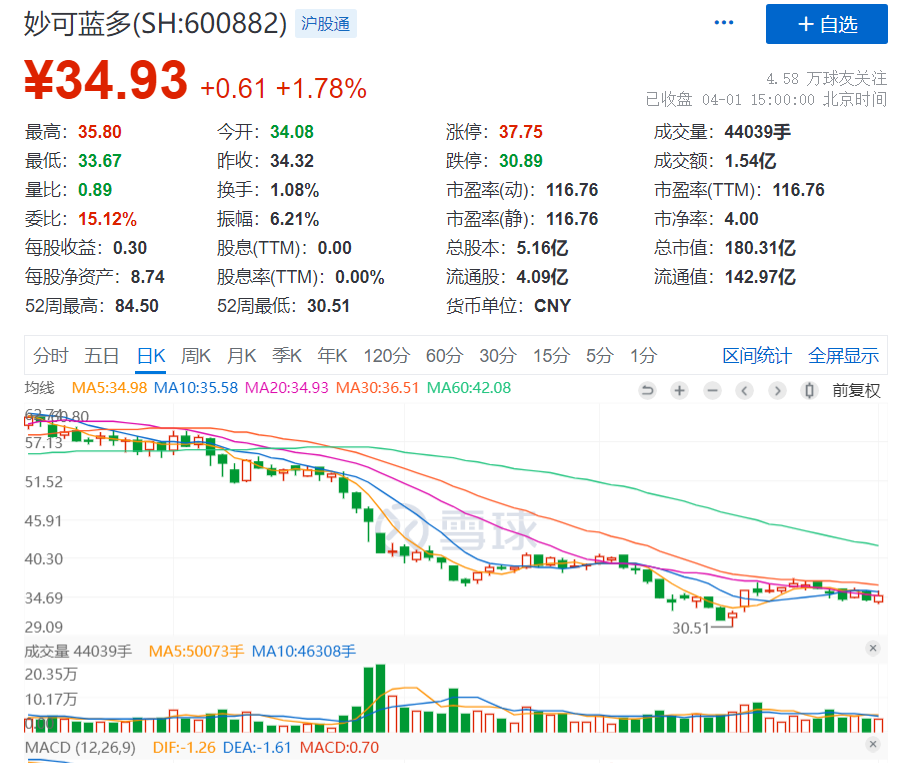The height and width of the screenshot is (763, 921).
Task: Click the 总市值 180.31亿 value
Action: click(x=760, y=248)
